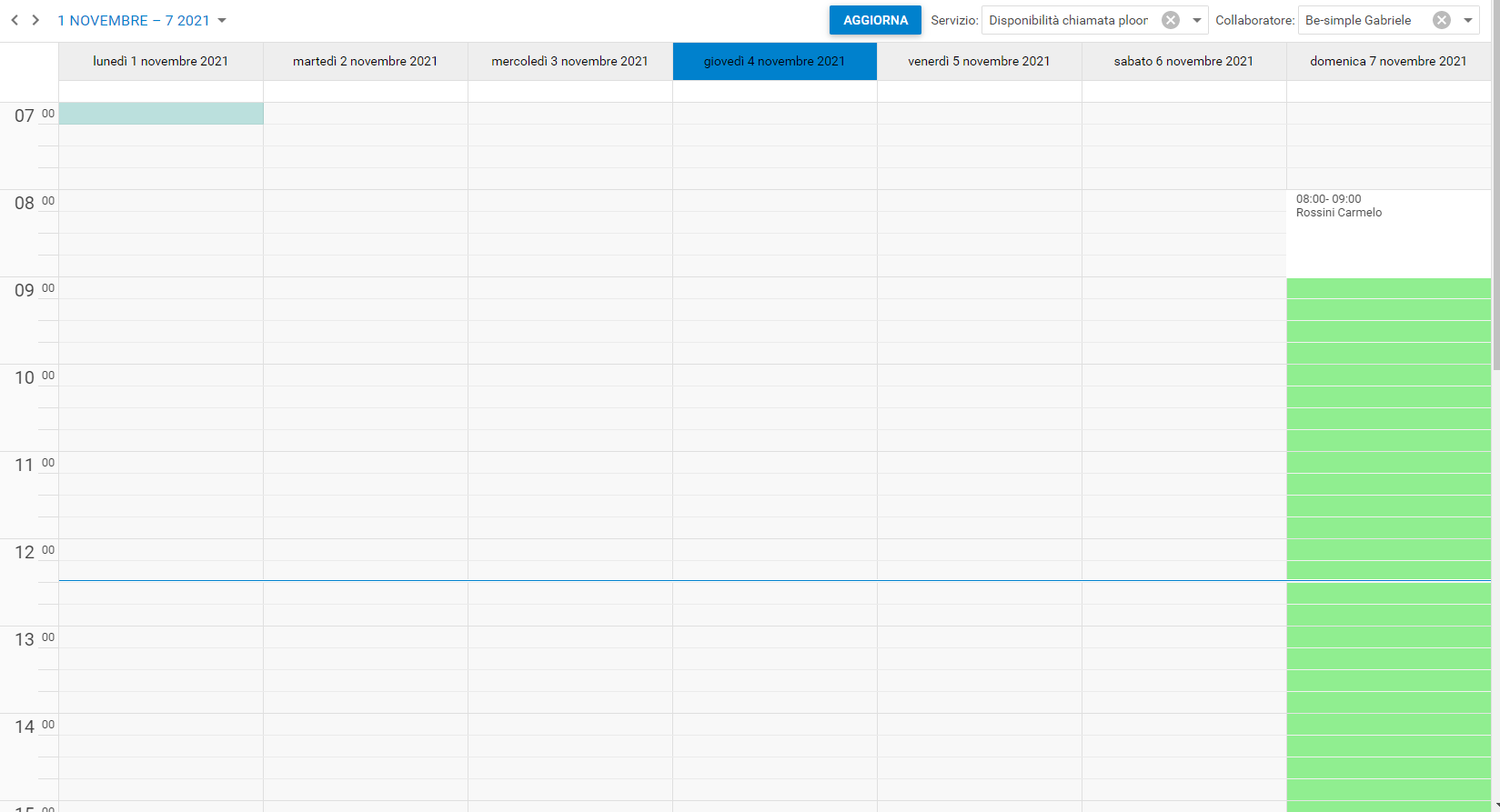Go to the next week

(35, 20)
